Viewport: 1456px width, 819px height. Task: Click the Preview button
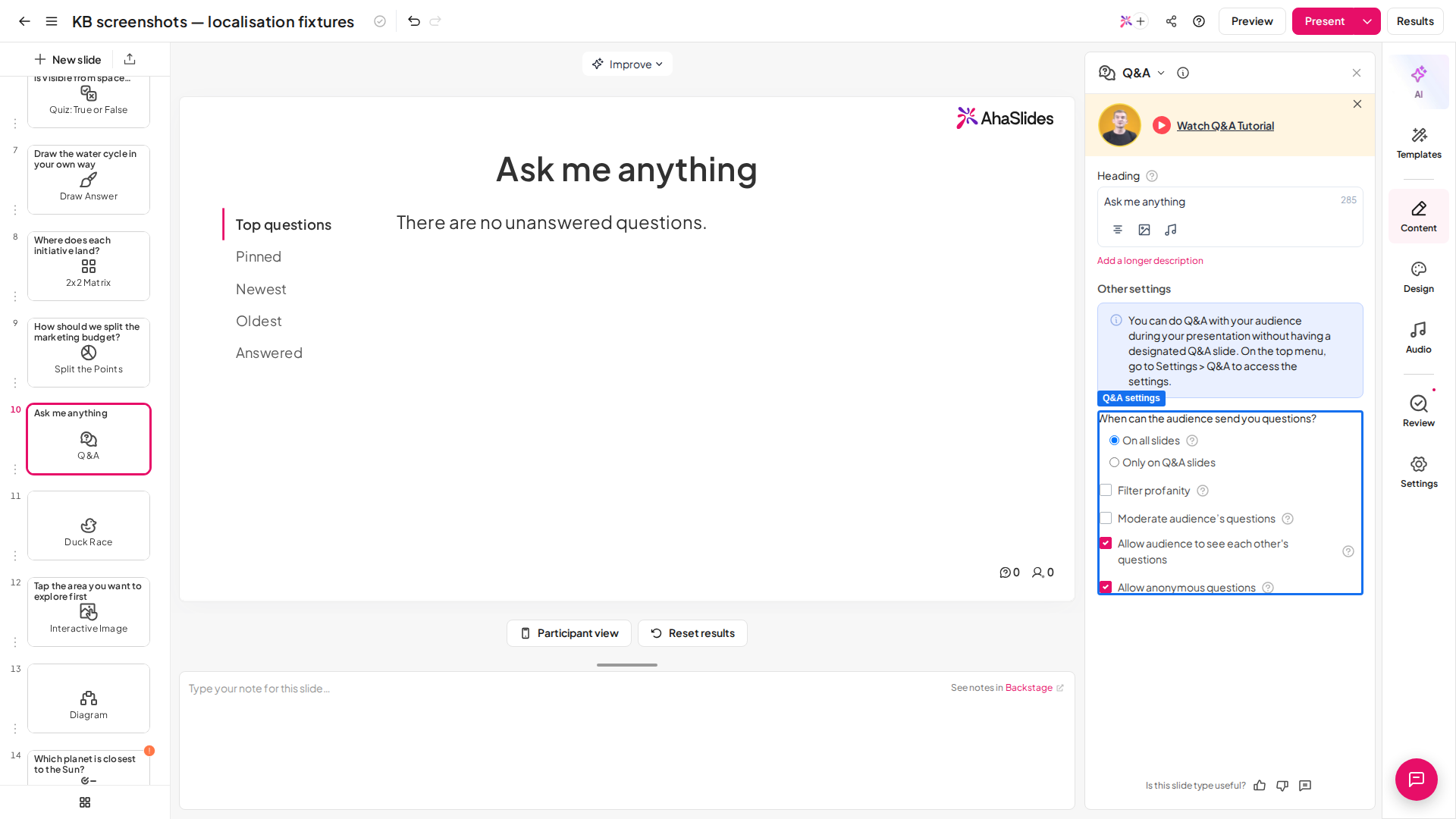point(1252,21)
